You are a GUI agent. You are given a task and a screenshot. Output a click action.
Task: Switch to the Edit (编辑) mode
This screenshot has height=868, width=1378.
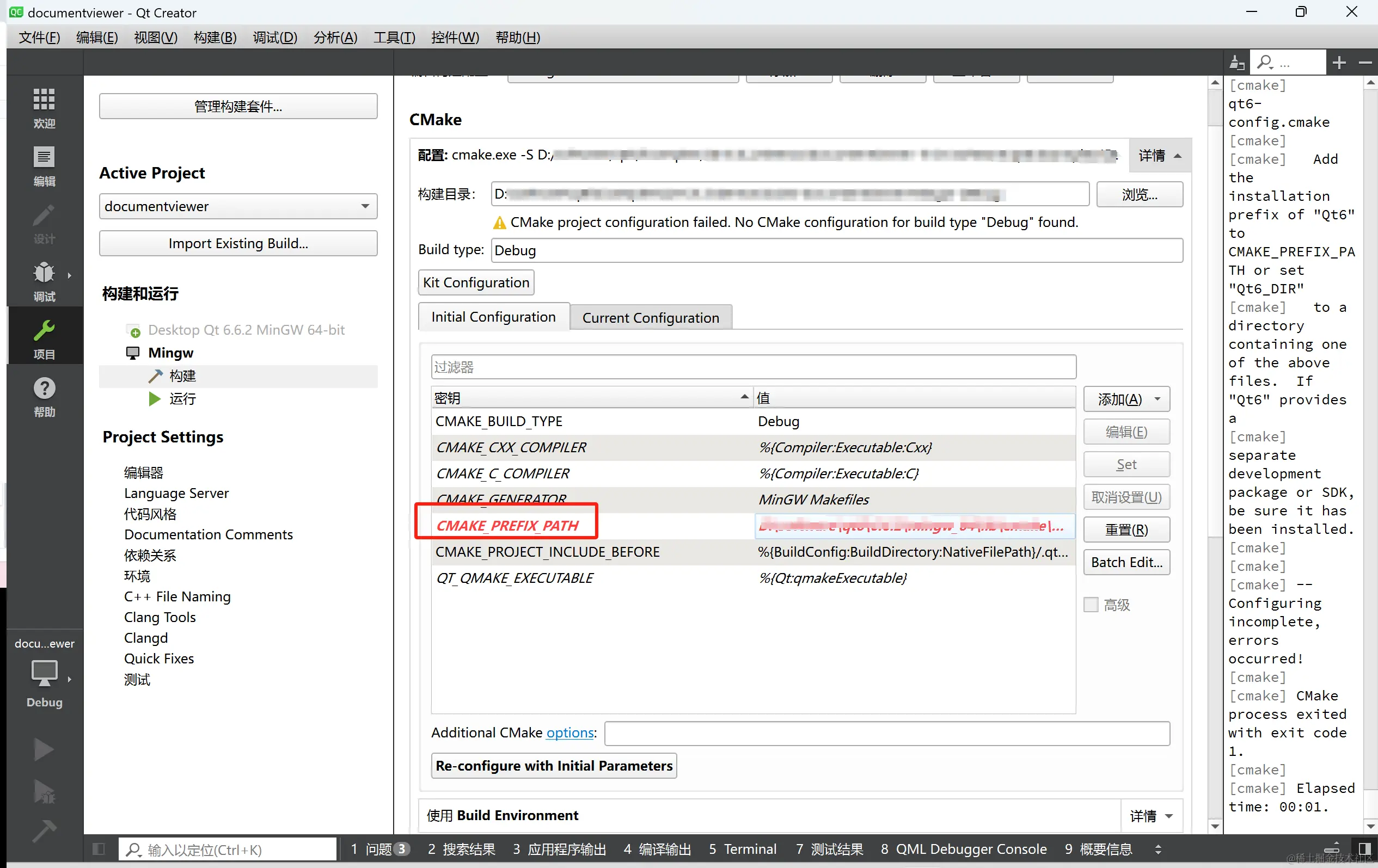click(44, 166)
